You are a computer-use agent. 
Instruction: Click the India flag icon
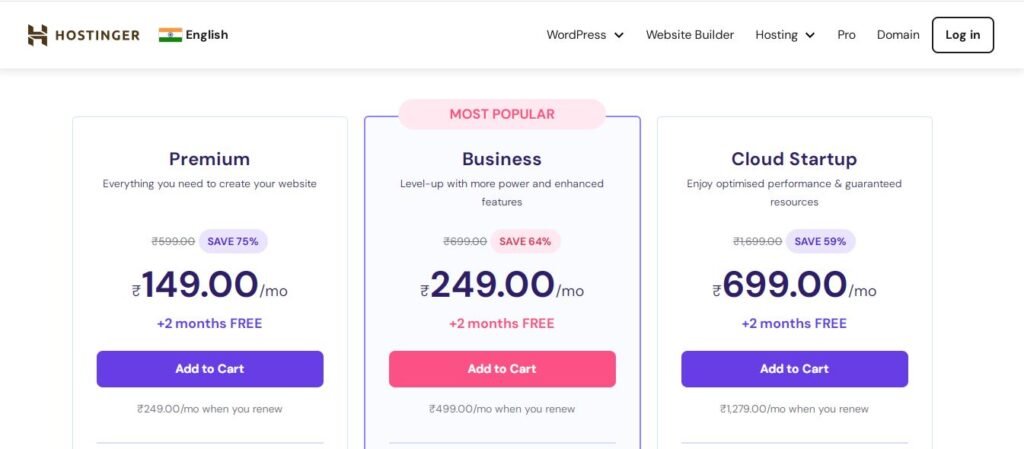170,35
